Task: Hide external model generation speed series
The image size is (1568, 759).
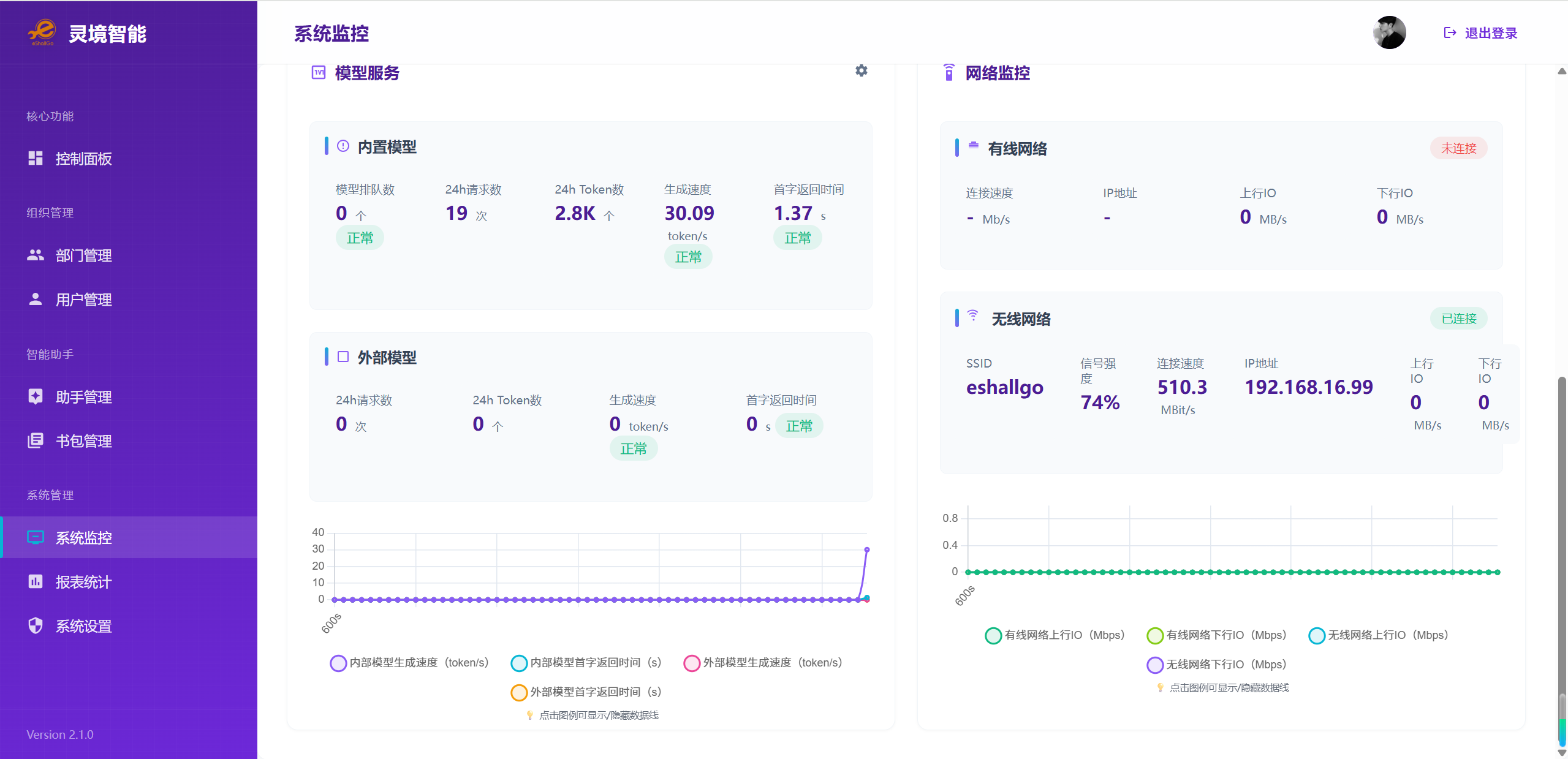Action: [x=763, y=663]
